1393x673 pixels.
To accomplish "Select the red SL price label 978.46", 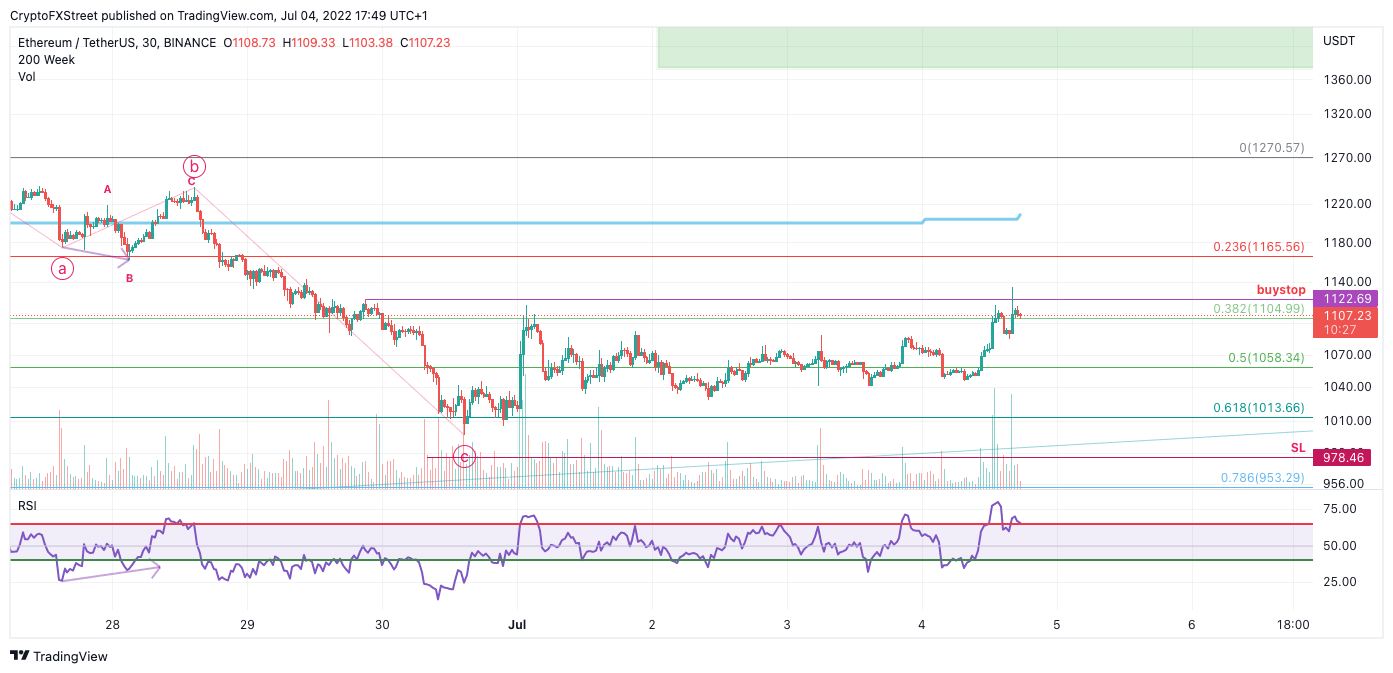I will (x=1344, y=457).
